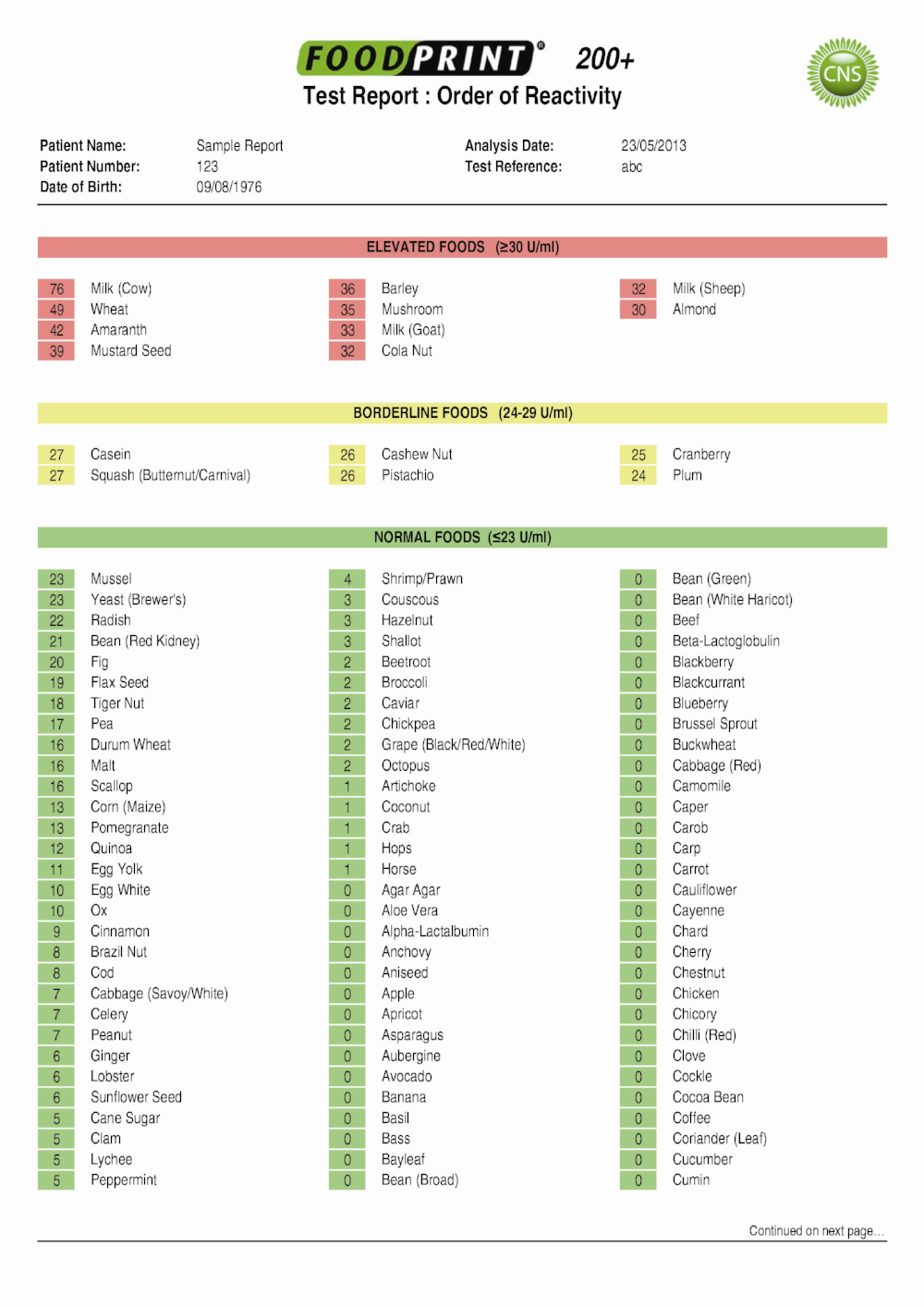Click the green CNS sunburst logo

(842, 73)
